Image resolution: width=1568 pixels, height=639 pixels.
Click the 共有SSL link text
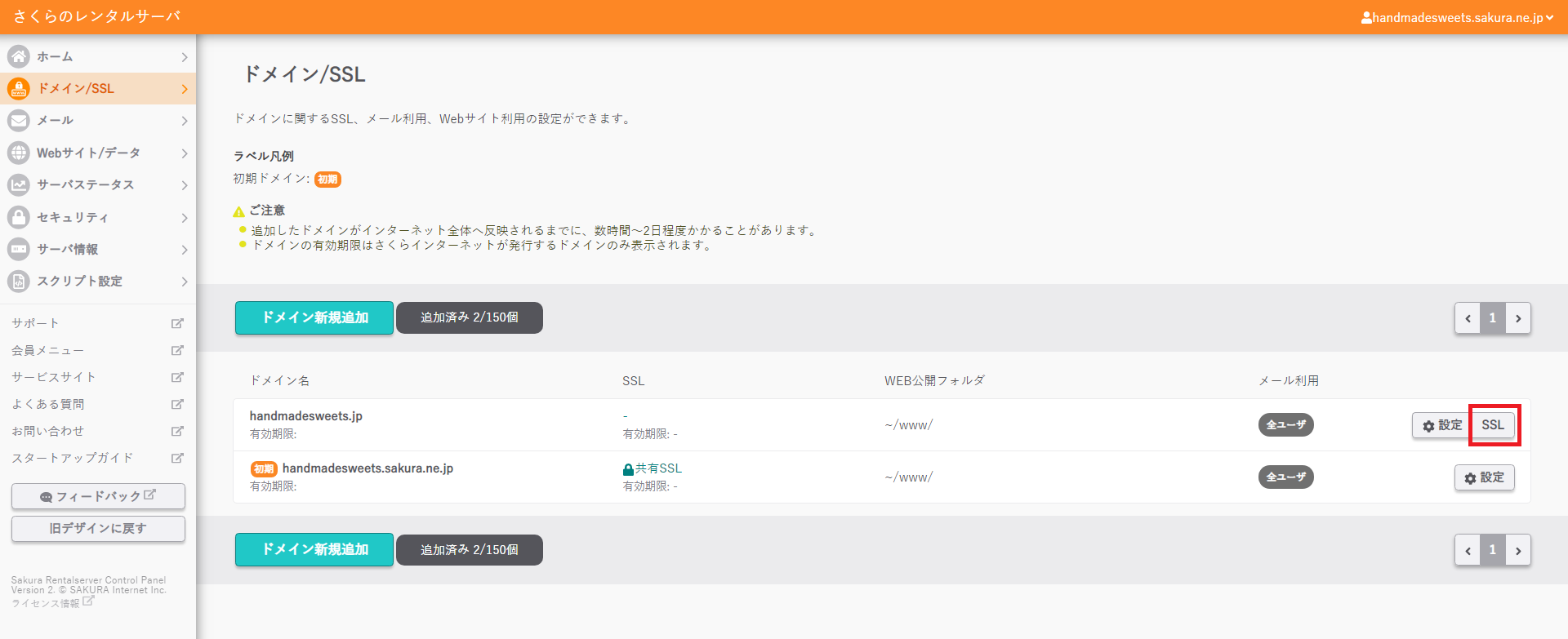(x=658, y=468)
